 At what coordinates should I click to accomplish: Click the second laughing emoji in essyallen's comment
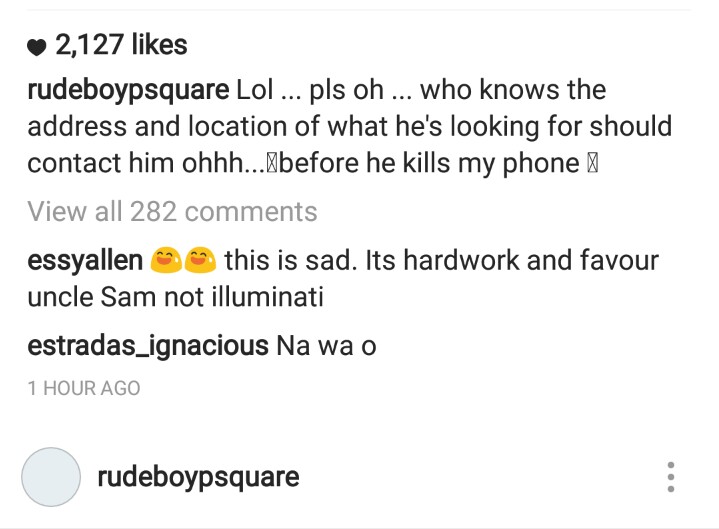pyautogui.click(x=200, y=260)
